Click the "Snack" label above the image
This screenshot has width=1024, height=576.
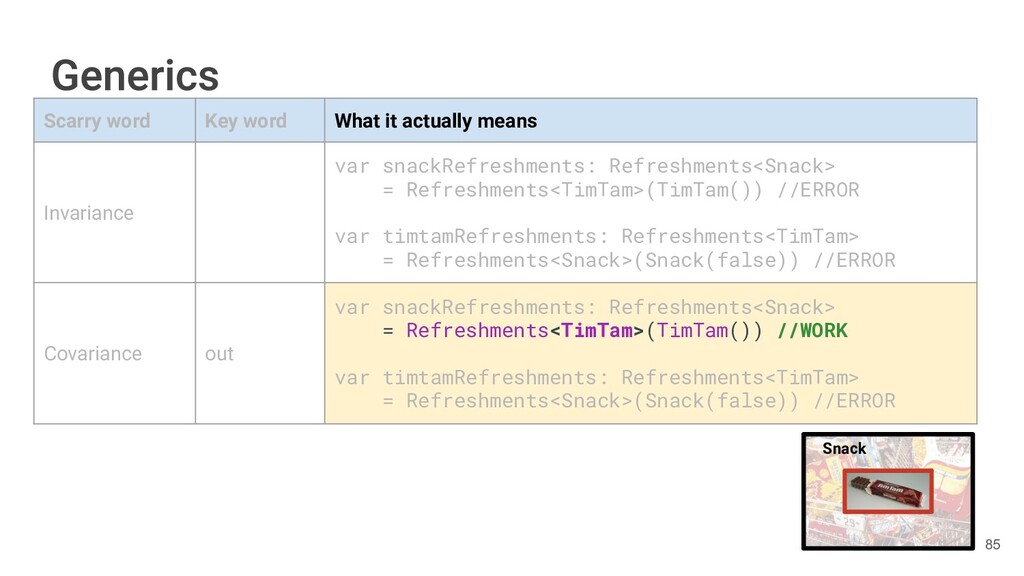pos(844,448)
